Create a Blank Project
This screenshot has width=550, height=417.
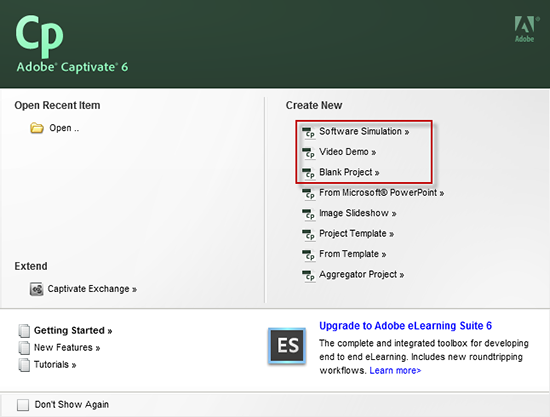click(349, 172)
